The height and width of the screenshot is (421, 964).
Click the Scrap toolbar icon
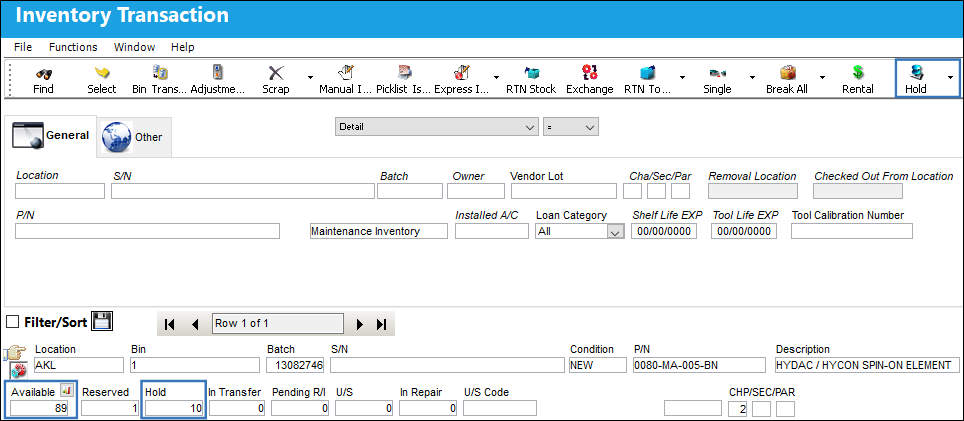point(276,73)
